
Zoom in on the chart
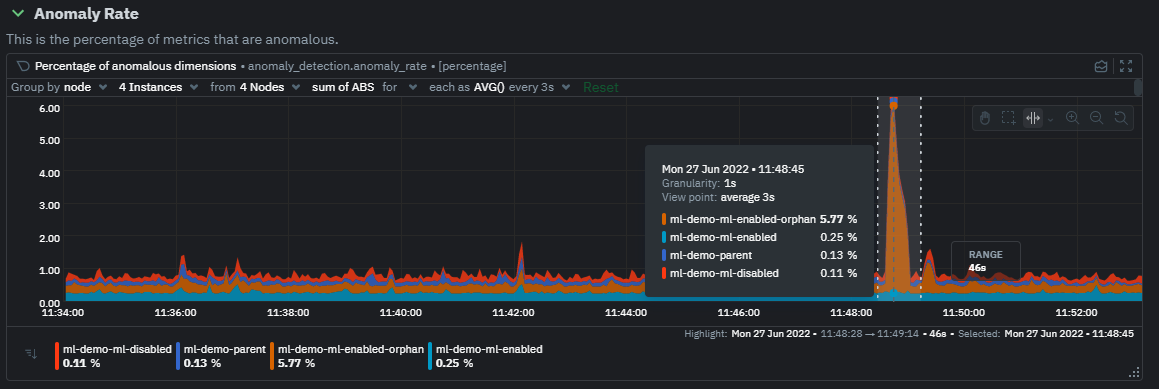pos(1073,118)
